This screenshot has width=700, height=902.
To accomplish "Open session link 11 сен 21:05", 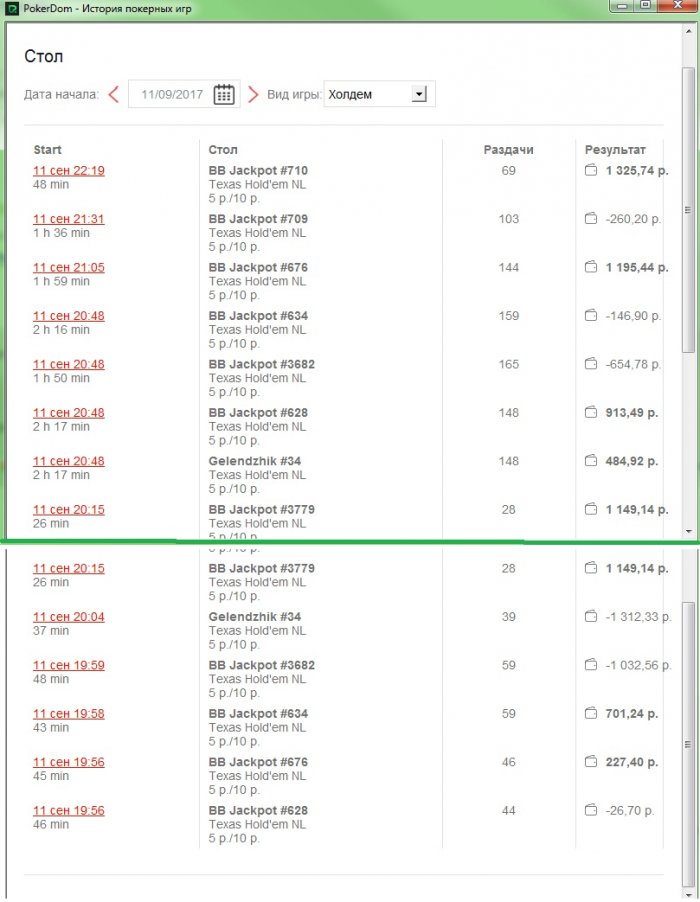I will pos(69,267).
